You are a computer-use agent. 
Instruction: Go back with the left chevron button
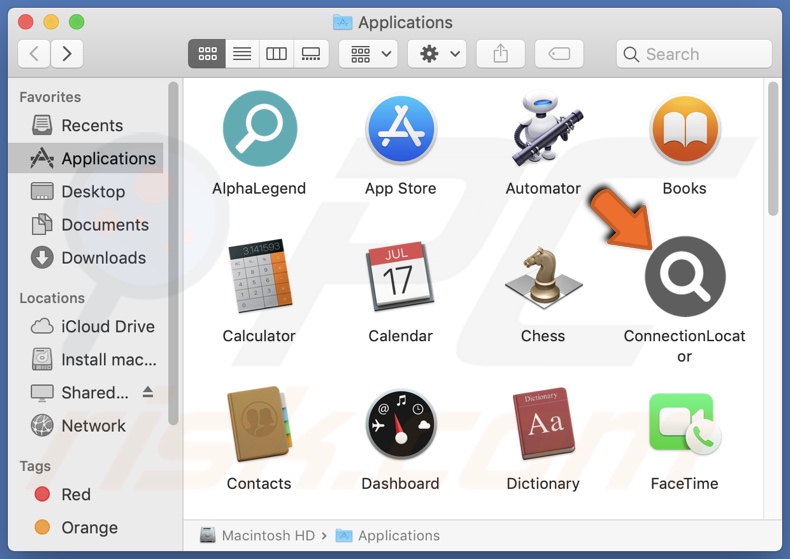coord(34,53)
